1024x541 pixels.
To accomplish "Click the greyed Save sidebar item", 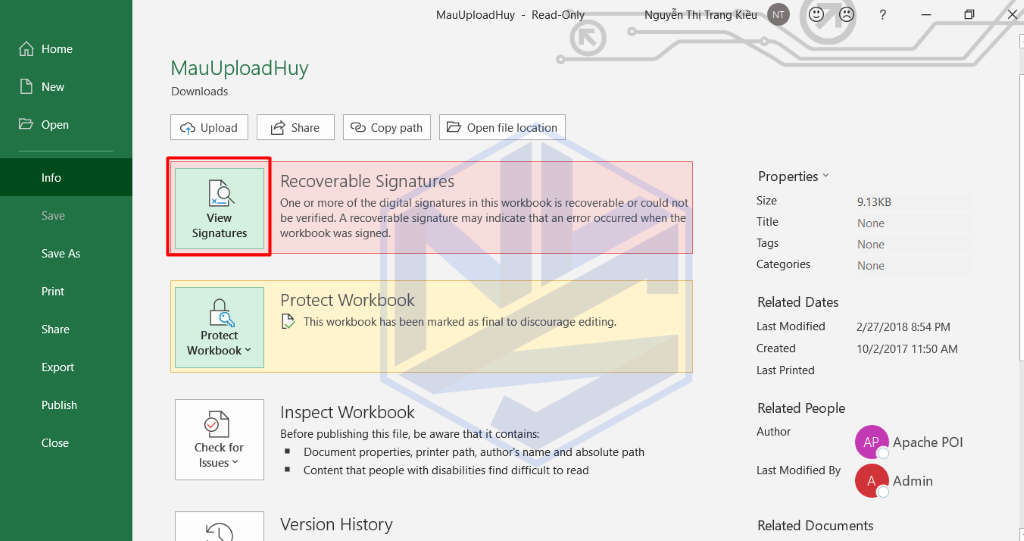I will (x=66, y=216).
